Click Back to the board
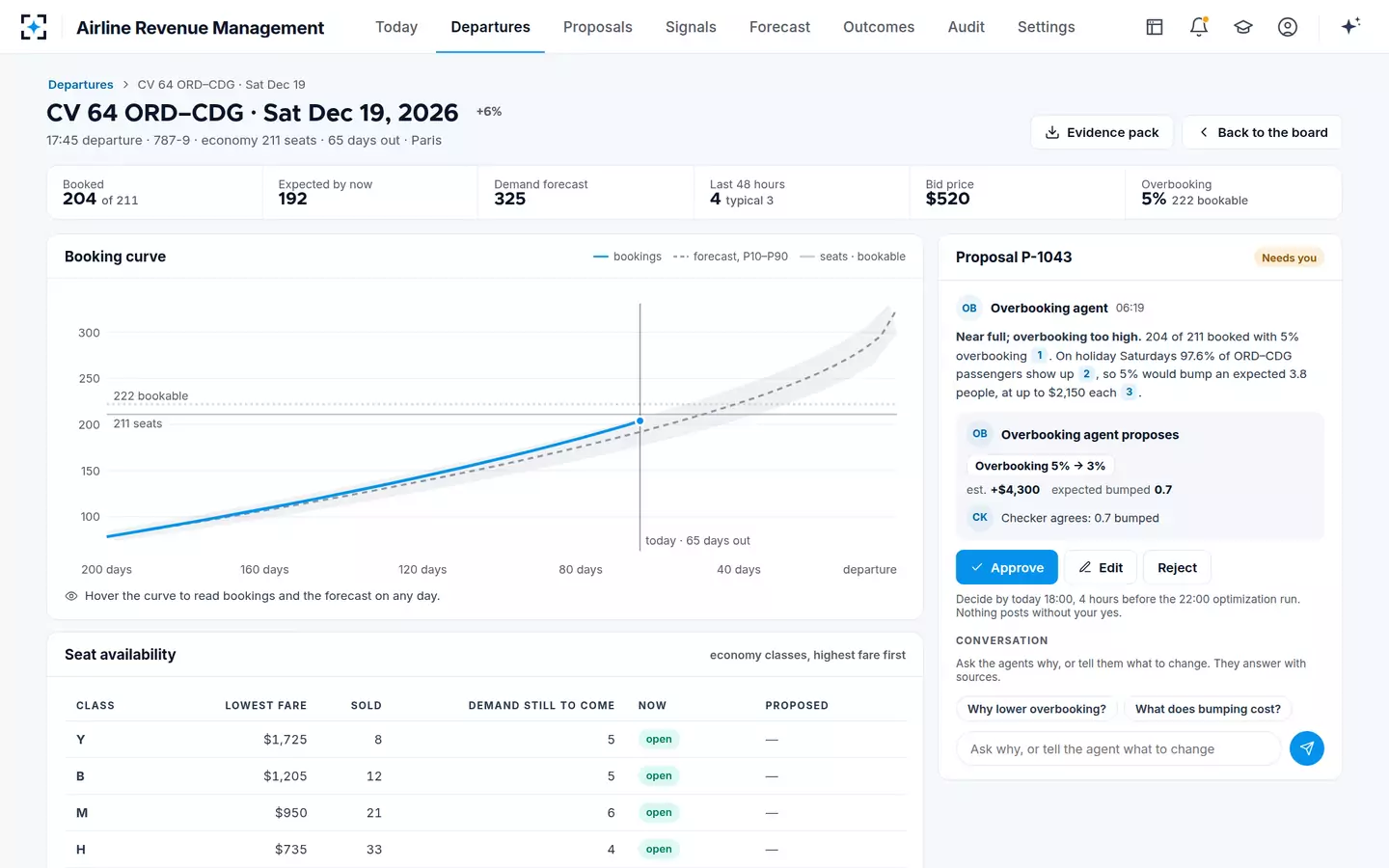 pyautogui.click(x=1262, y=132)
